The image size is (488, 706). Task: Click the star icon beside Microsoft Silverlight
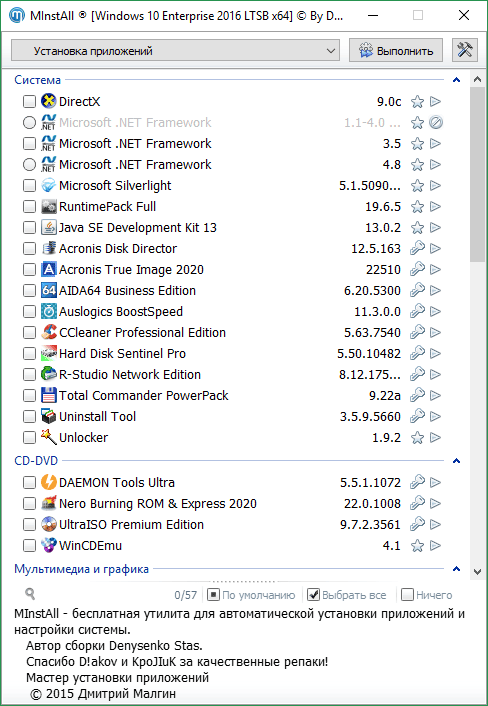[x=417, y=186]
